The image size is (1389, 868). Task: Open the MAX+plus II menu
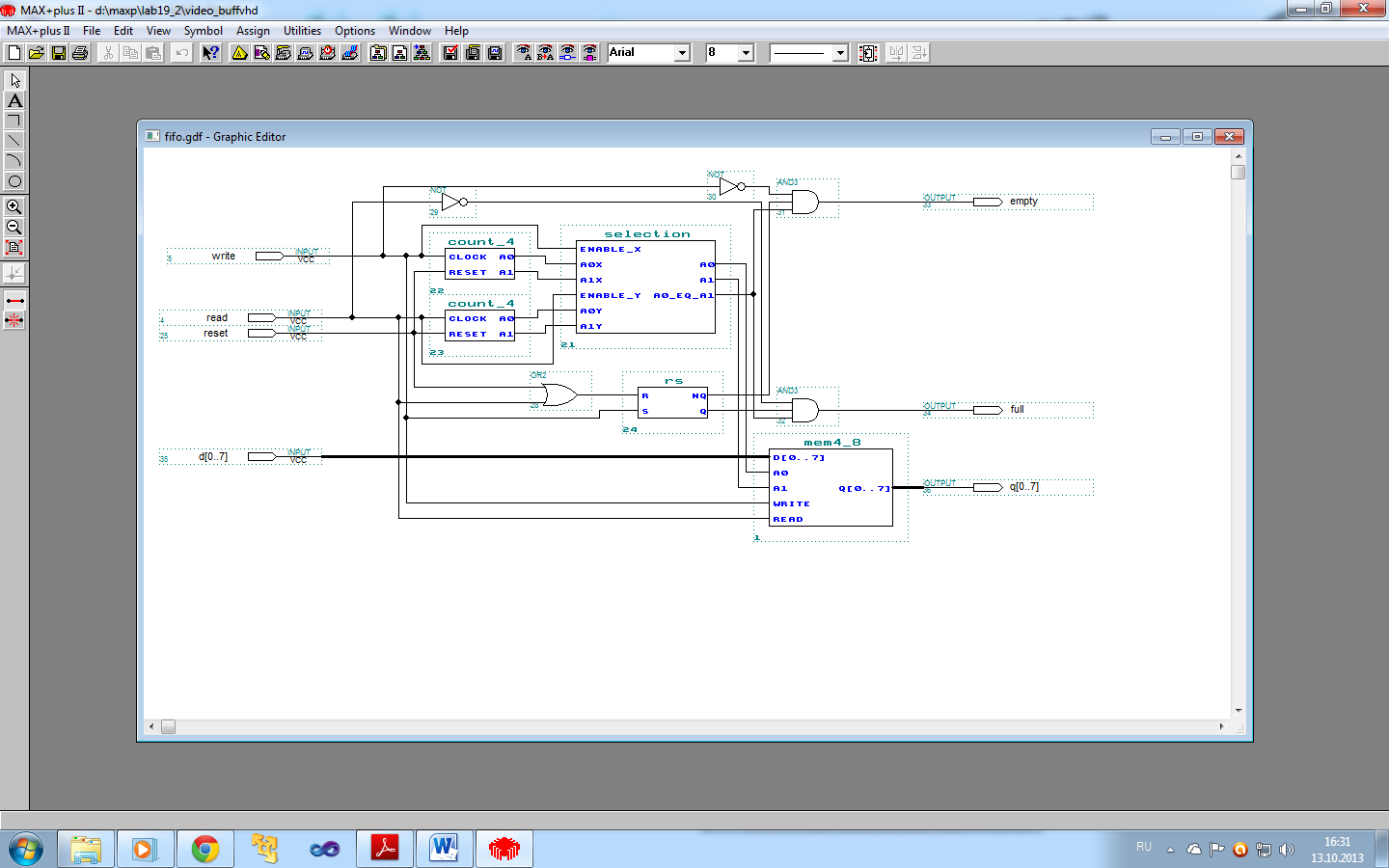tap(39, 31)
